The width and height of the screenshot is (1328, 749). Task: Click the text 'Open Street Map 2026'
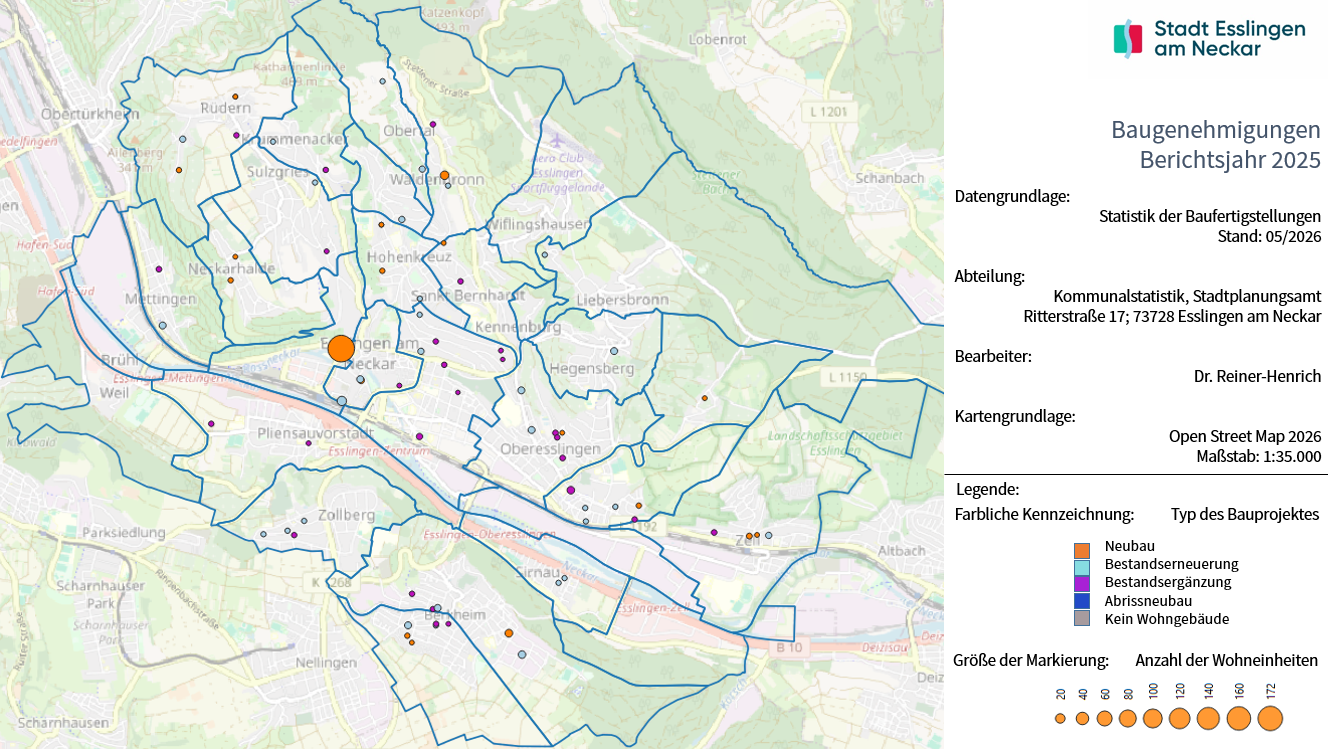[1245, 436]
